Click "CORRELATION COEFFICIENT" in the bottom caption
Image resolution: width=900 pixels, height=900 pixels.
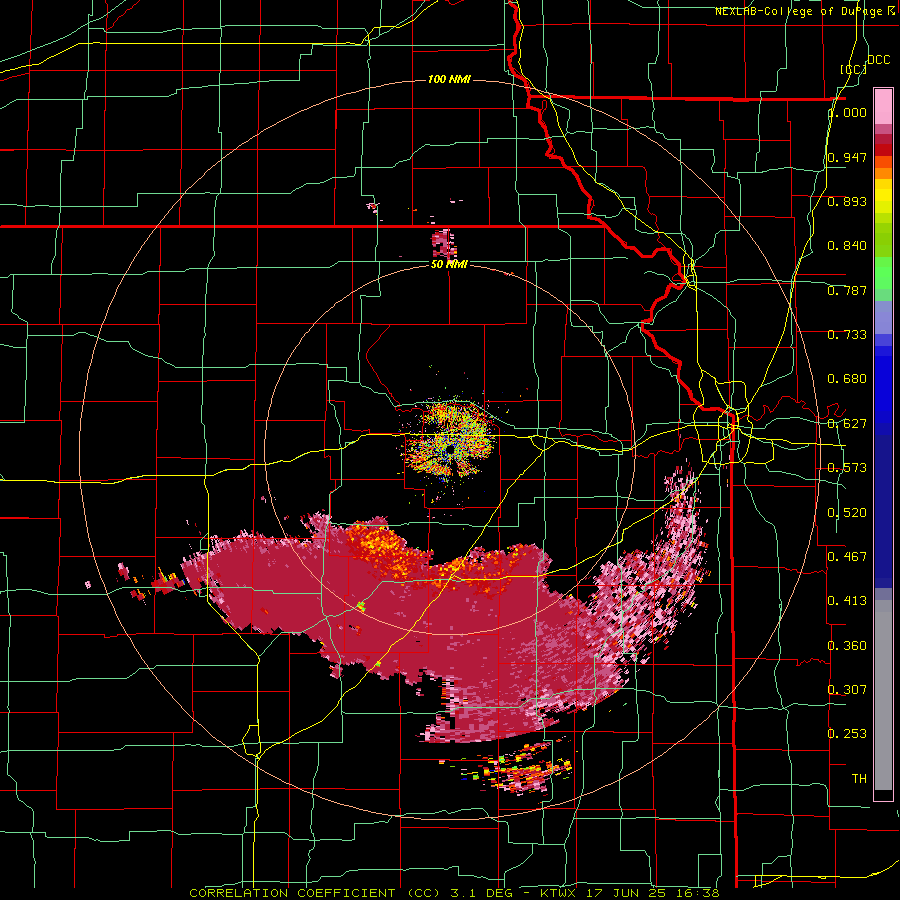coord(292,893)
